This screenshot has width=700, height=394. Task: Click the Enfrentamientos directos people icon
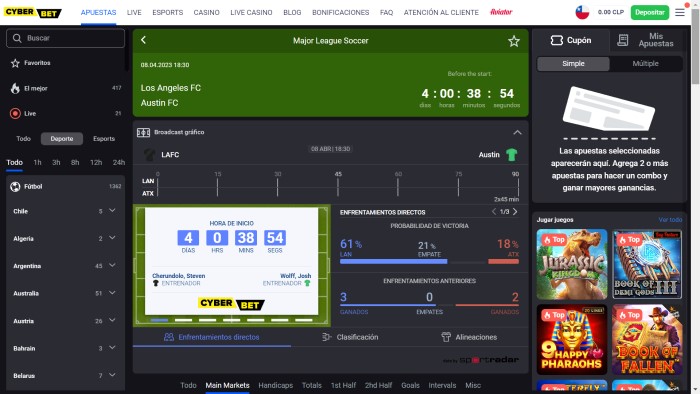169,337
